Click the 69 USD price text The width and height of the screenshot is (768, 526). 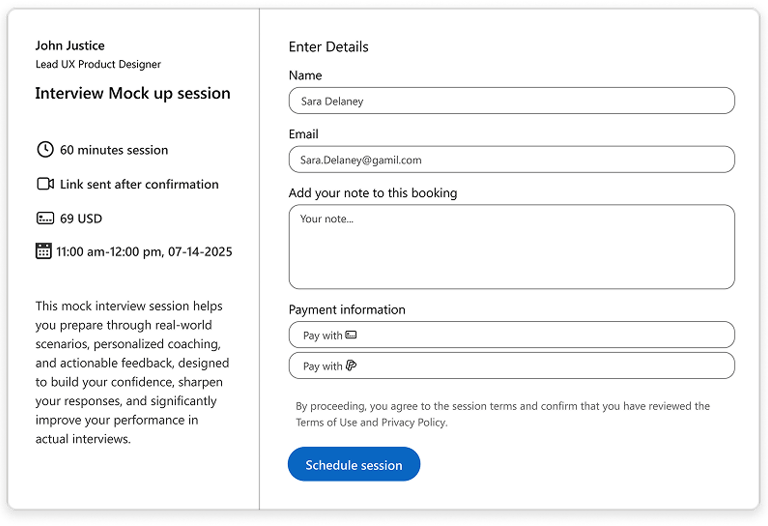pyautogui.click(x=81, y=218)
